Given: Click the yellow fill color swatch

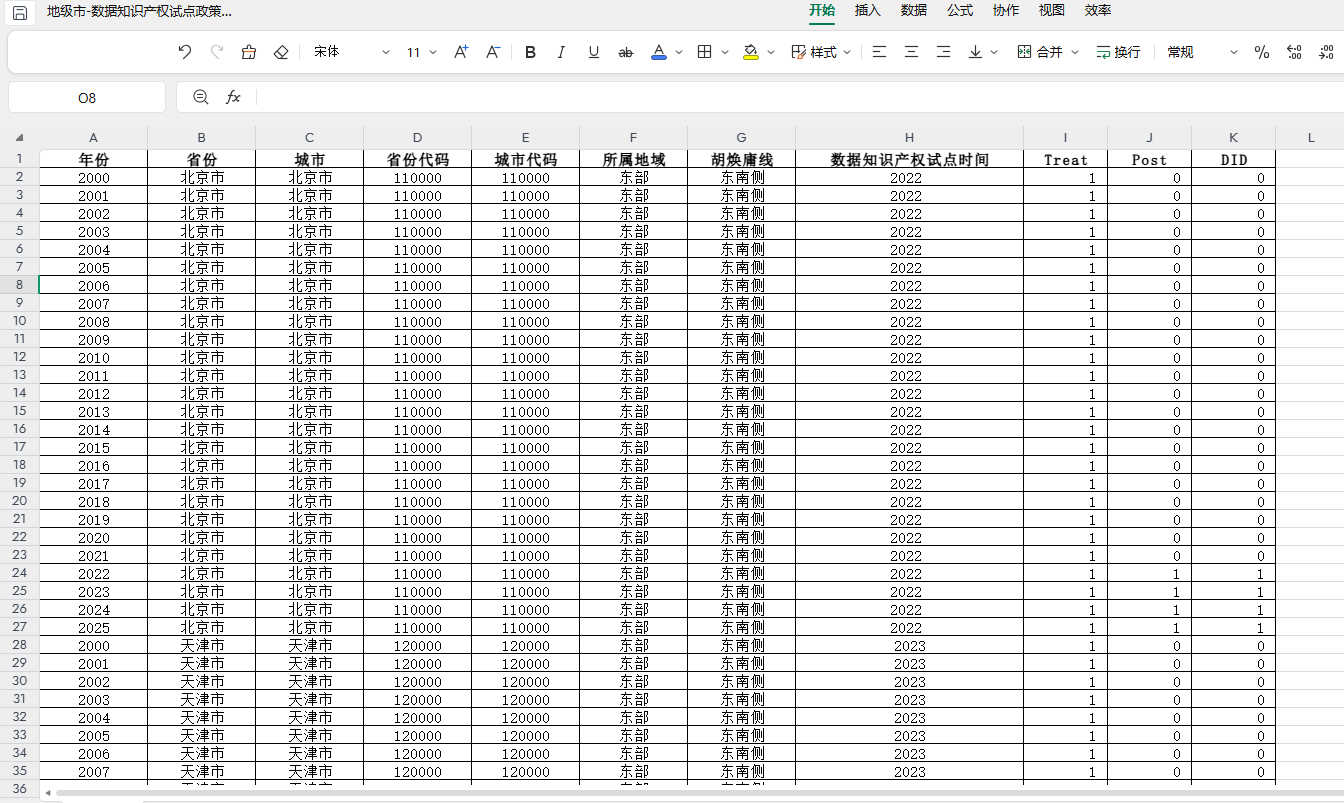Looking at the screenshot, I should (x=751, y=52).
